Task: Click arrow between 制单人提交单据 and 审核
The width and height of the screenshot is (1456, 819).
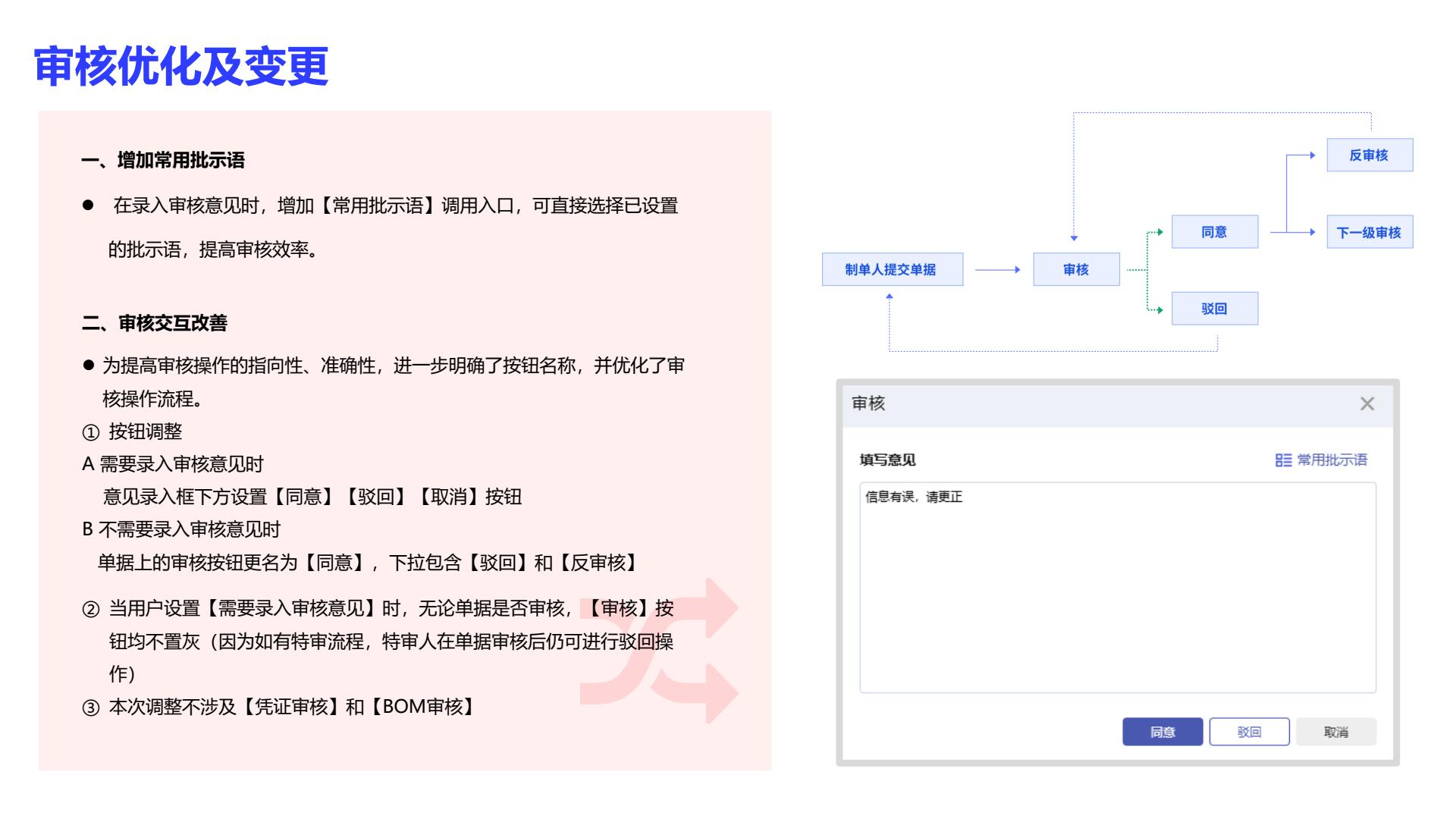Action: 997,269
